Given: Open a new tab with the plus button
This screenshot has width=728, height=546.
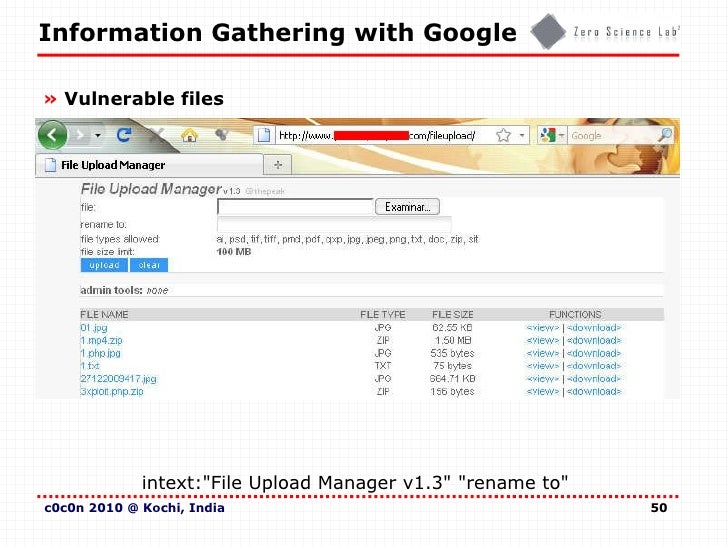Looking at the screenshot, I should [278, 165].
